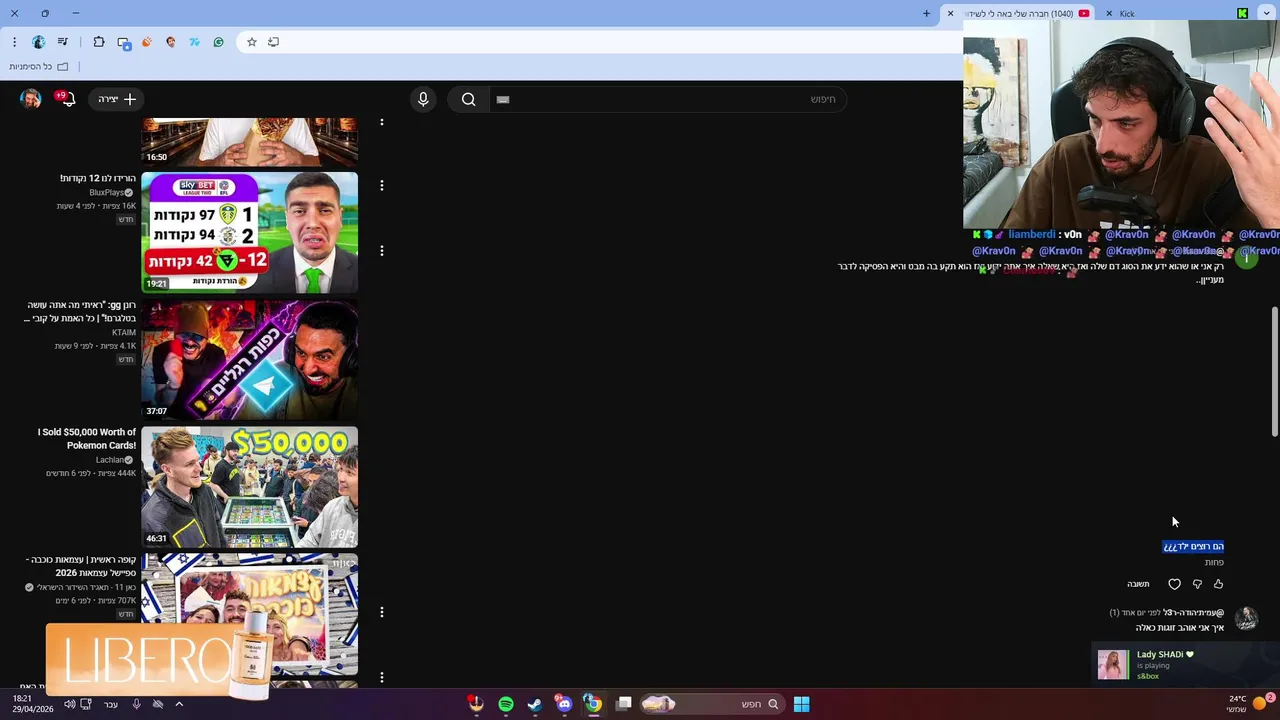Close the Kick tab
This screenshot has height=720, width=1280.
[x=1109, y=13]
